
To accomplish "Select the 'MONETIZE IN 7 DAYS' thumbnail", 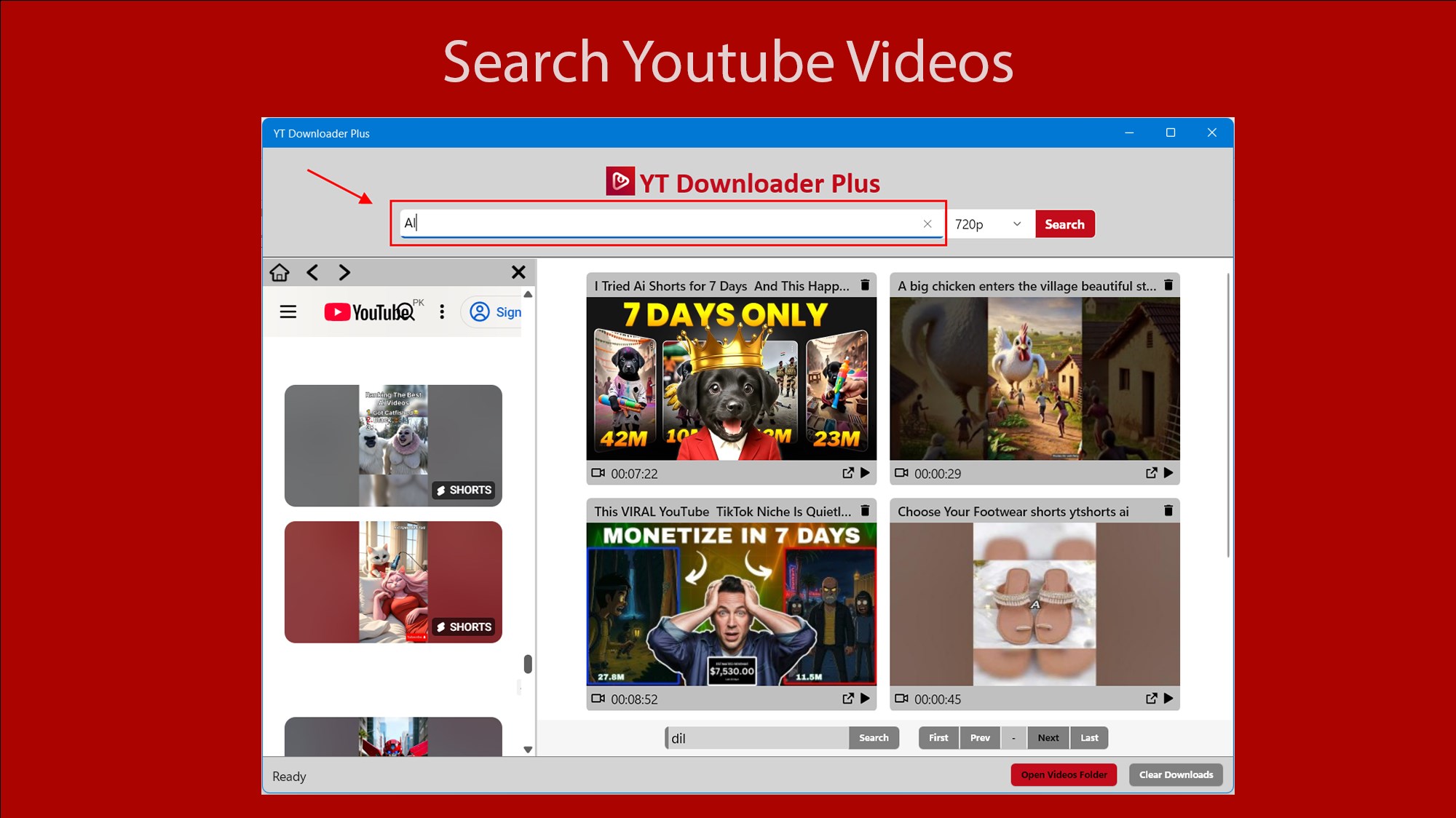I will [x=732, y=604].
